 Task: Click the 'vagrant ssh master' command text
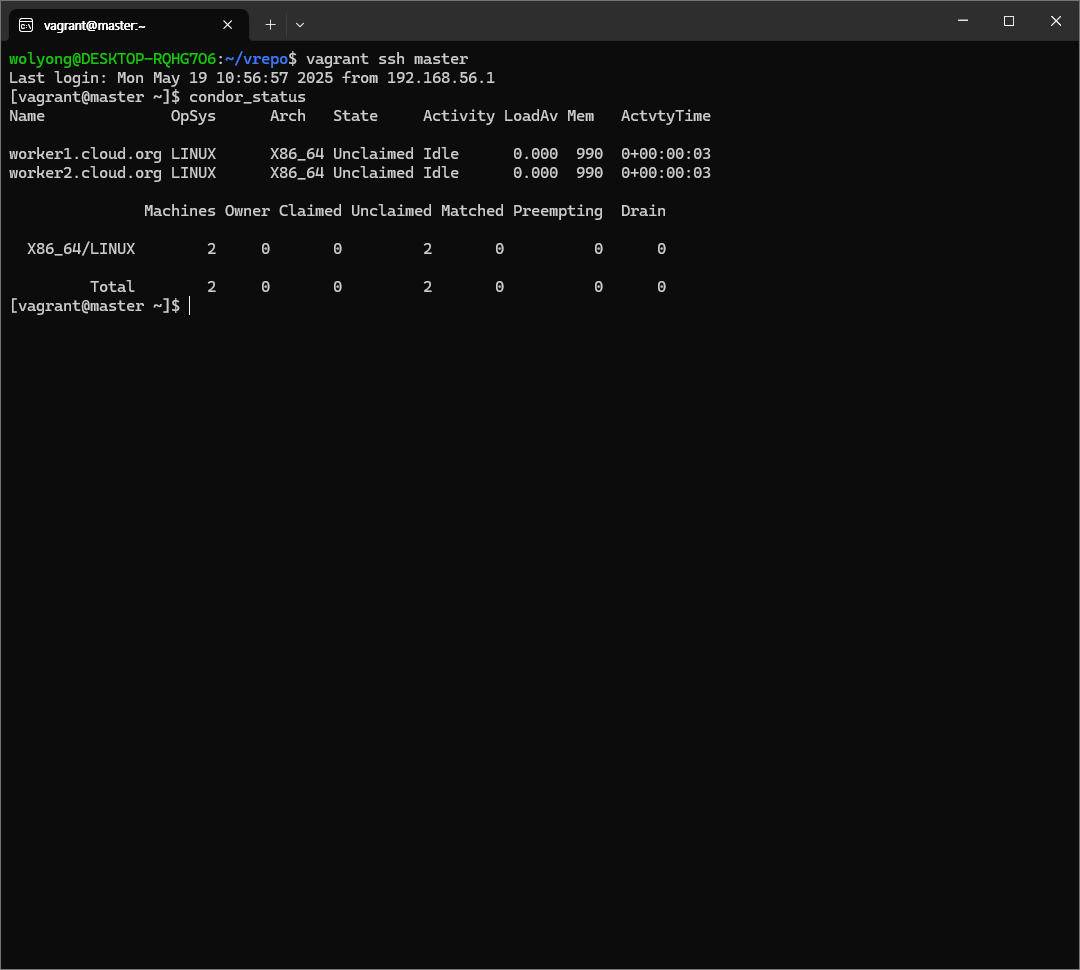[x=386, y=59]
